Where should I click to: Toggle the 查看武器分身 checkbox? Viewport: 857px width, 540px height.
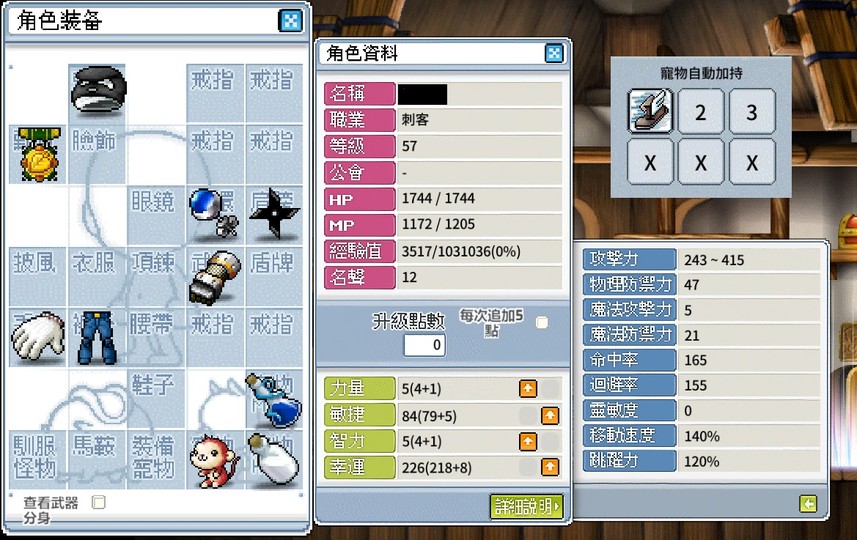pyautogui.click(x=98, y=502)
